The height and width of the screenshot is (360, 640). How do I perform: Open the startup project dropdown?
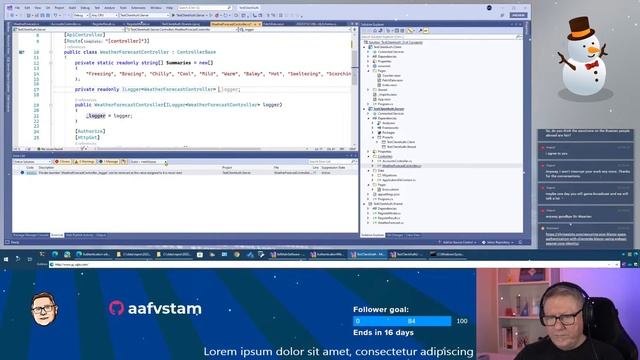pyautogui.click(x=144, y=15)
